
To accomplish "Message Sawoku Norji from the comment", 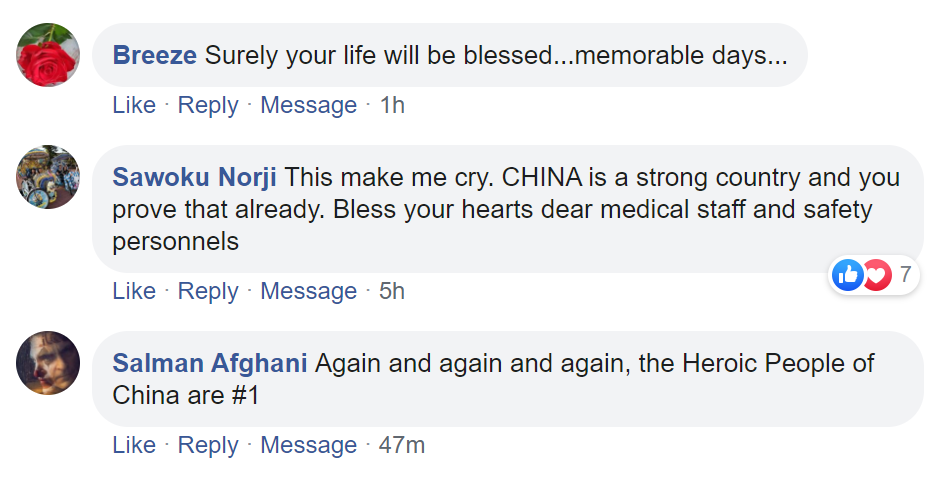I will [308, 291].
